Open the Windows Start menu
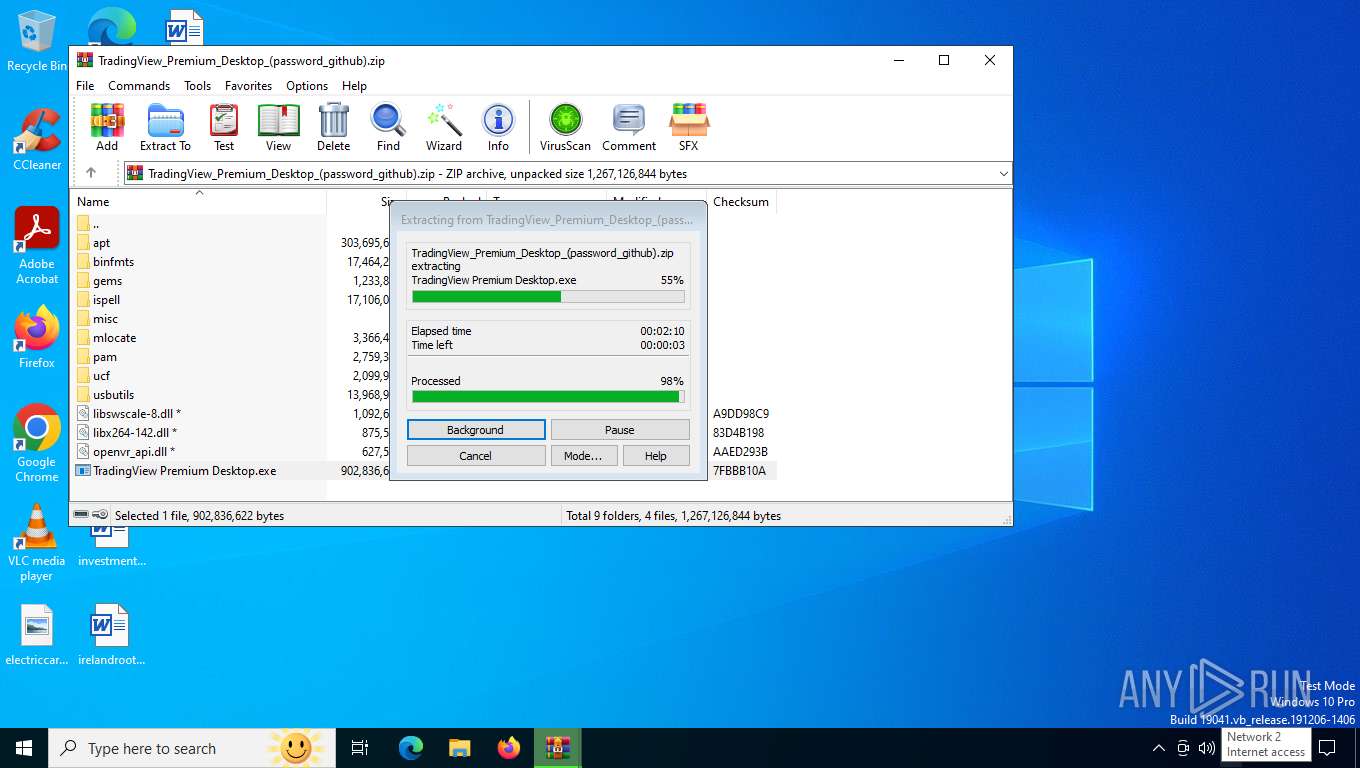Image resolution: width=1360 pixels, height=768 pixels. [24, 748]
